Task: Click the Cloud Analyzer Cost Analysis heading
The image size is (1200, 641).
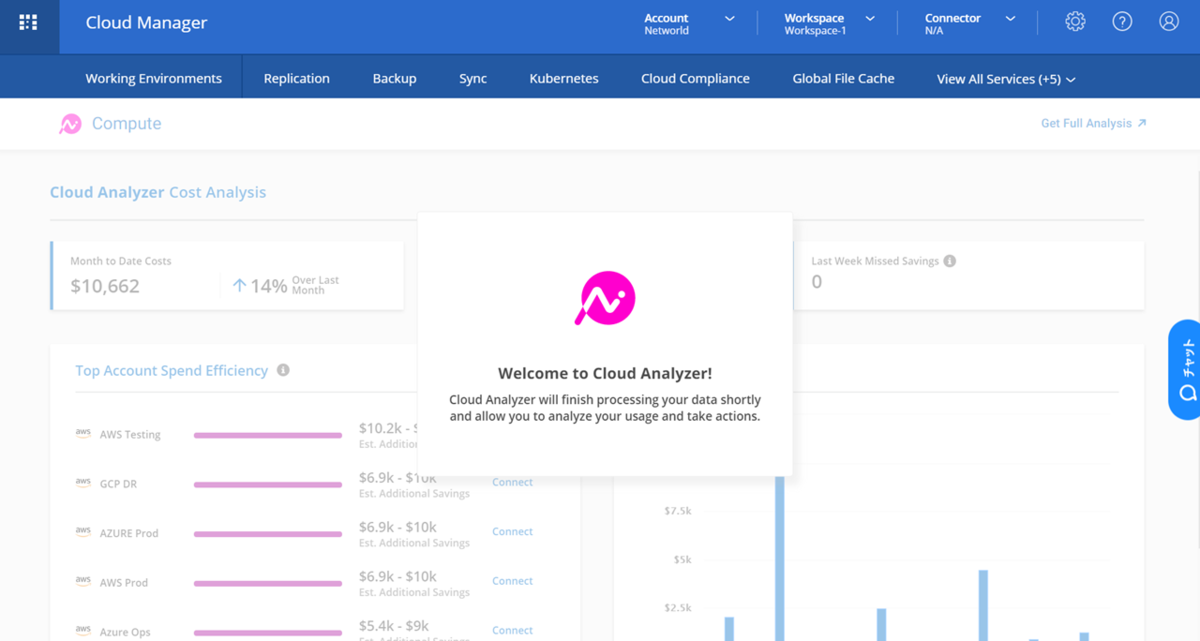Action: point(158,192)
